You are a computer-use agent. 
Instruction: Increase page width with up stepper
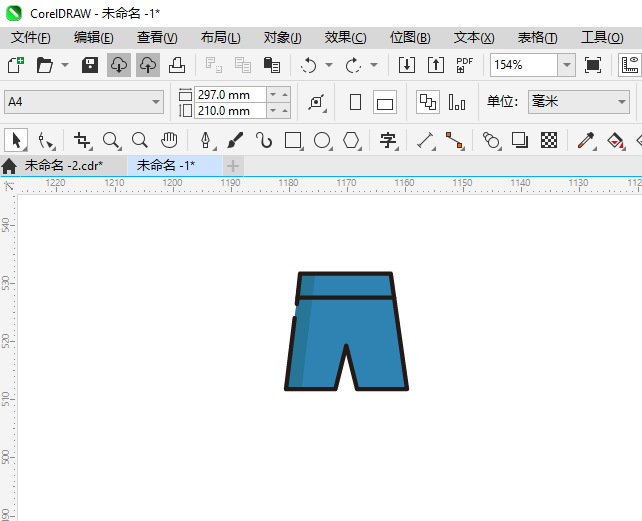tap(285, 95)
